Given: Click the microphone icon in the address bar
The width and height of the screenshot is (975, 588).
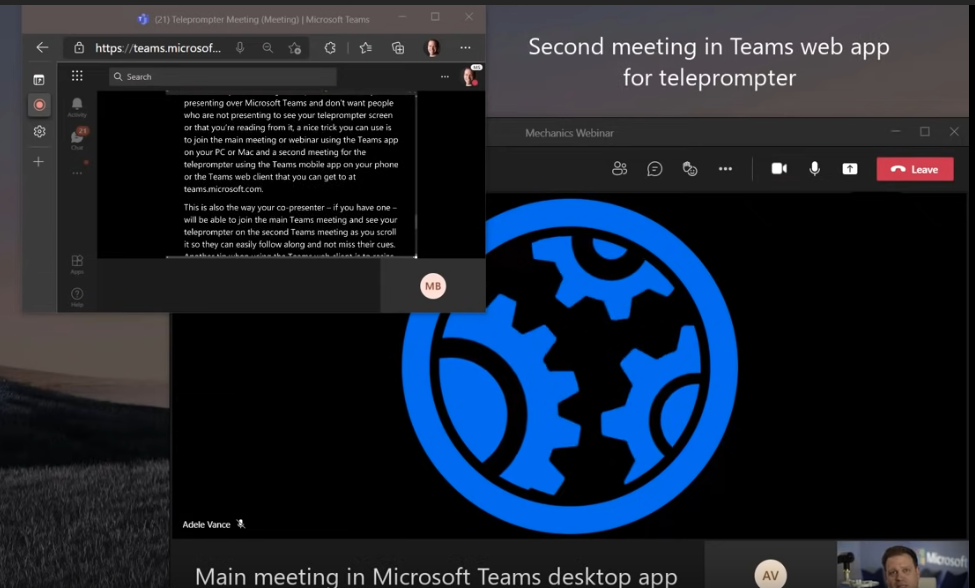Looking at the screenshot, I should click(x=240, y=48).
